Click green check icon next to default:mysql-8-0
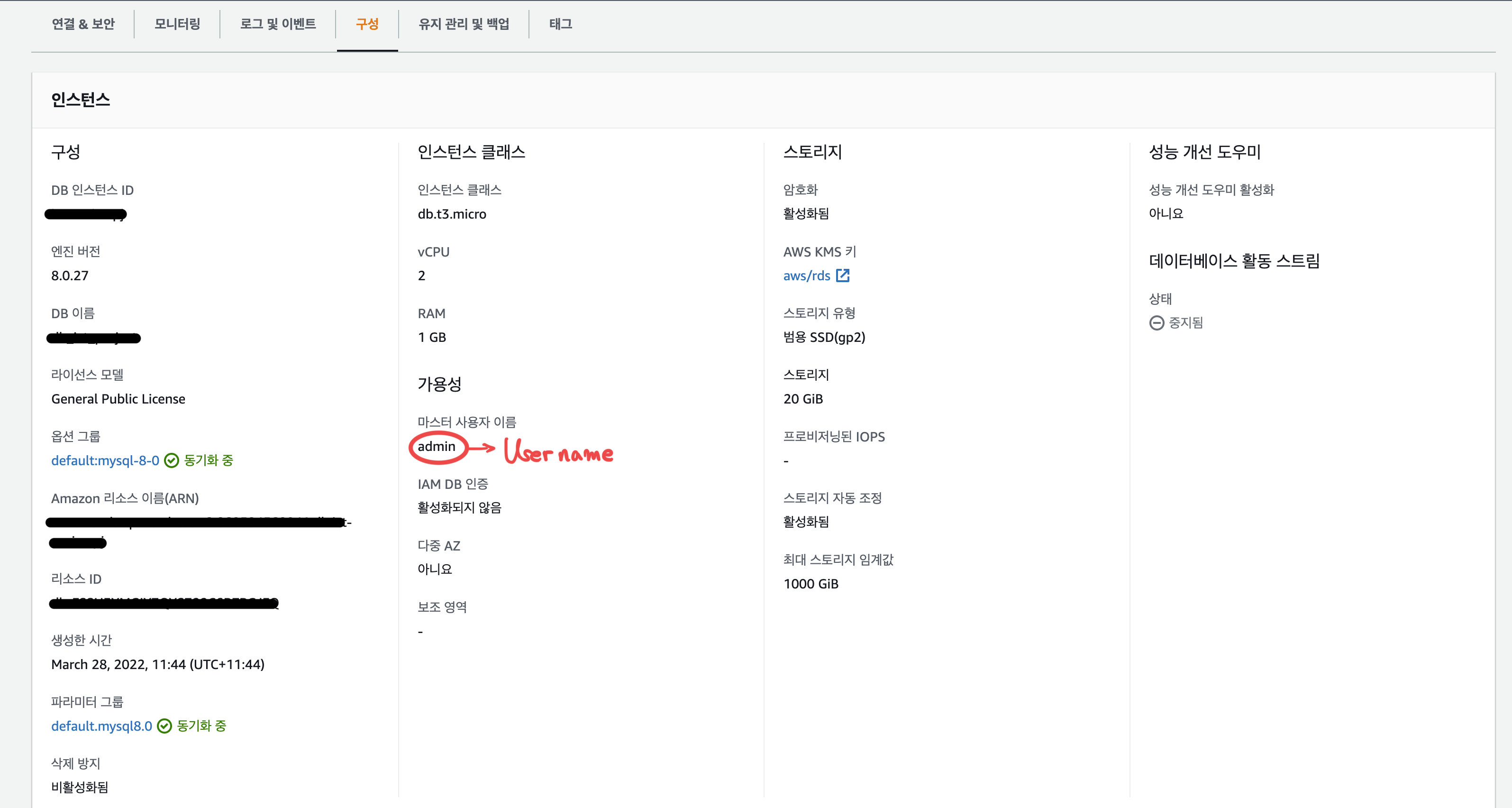 tap(172, 460)
